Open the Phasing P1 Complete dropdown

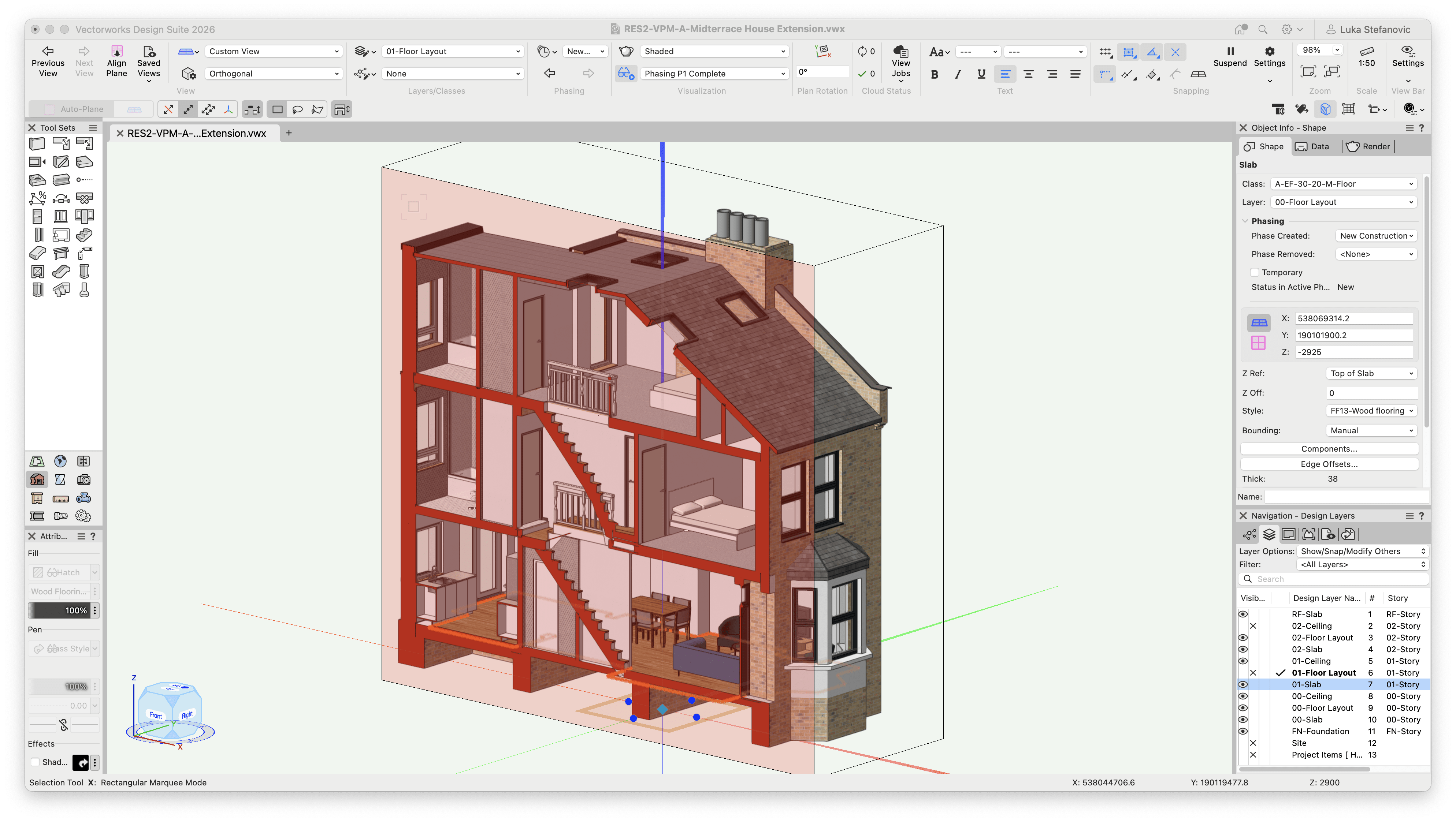coord(714,74)
